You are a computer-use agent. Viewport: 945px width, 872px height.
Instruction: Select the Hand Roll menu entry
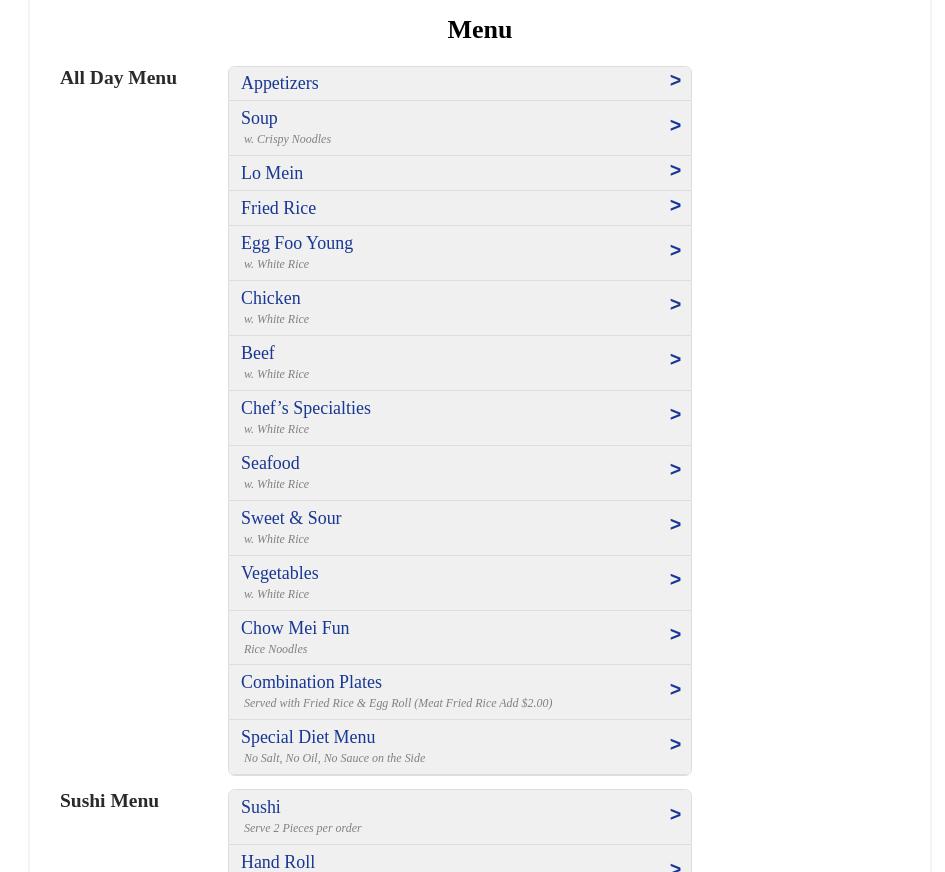pos(278,862)
